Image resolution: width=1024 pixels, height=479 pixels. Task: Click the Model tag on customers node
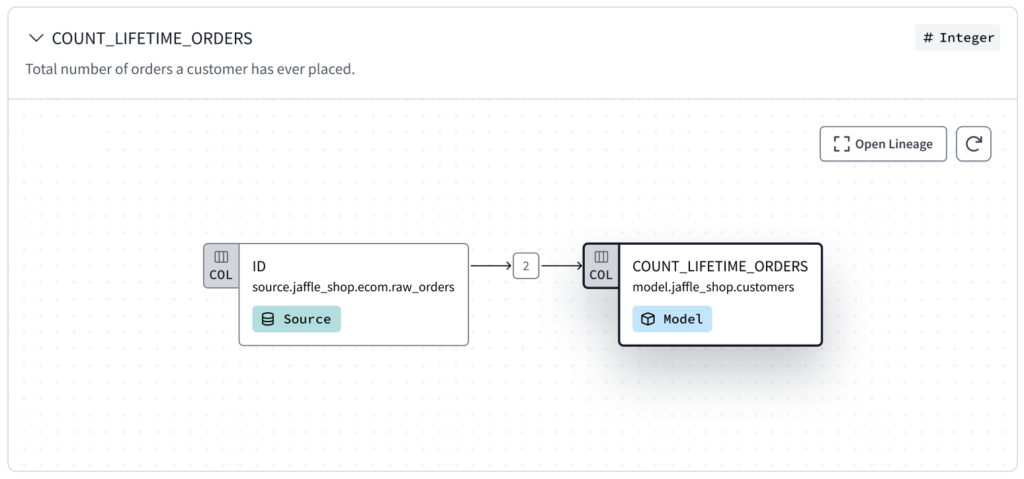tap(672, 319)
